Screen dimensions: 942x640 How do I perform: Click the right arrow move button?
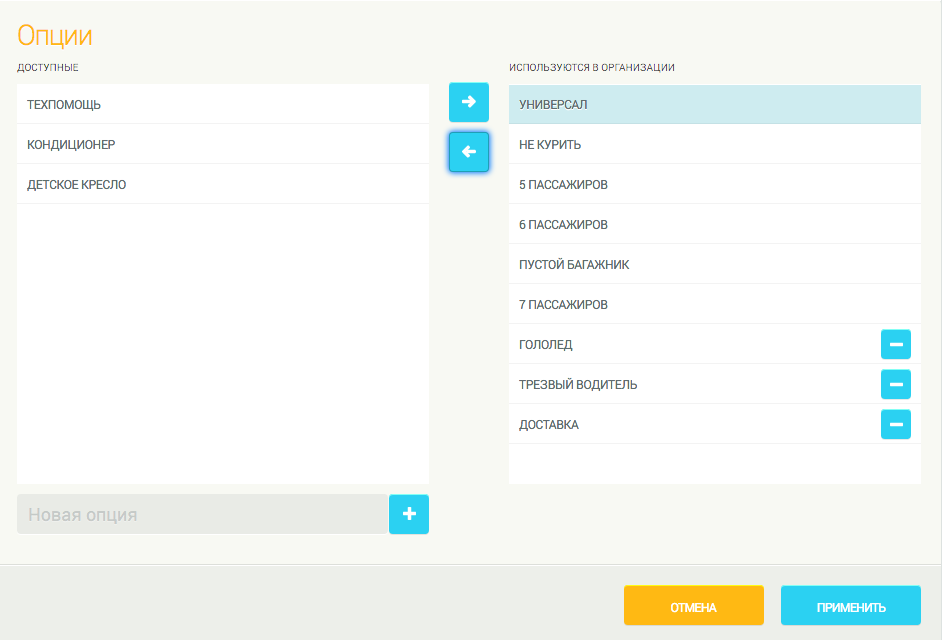point(468,102)
